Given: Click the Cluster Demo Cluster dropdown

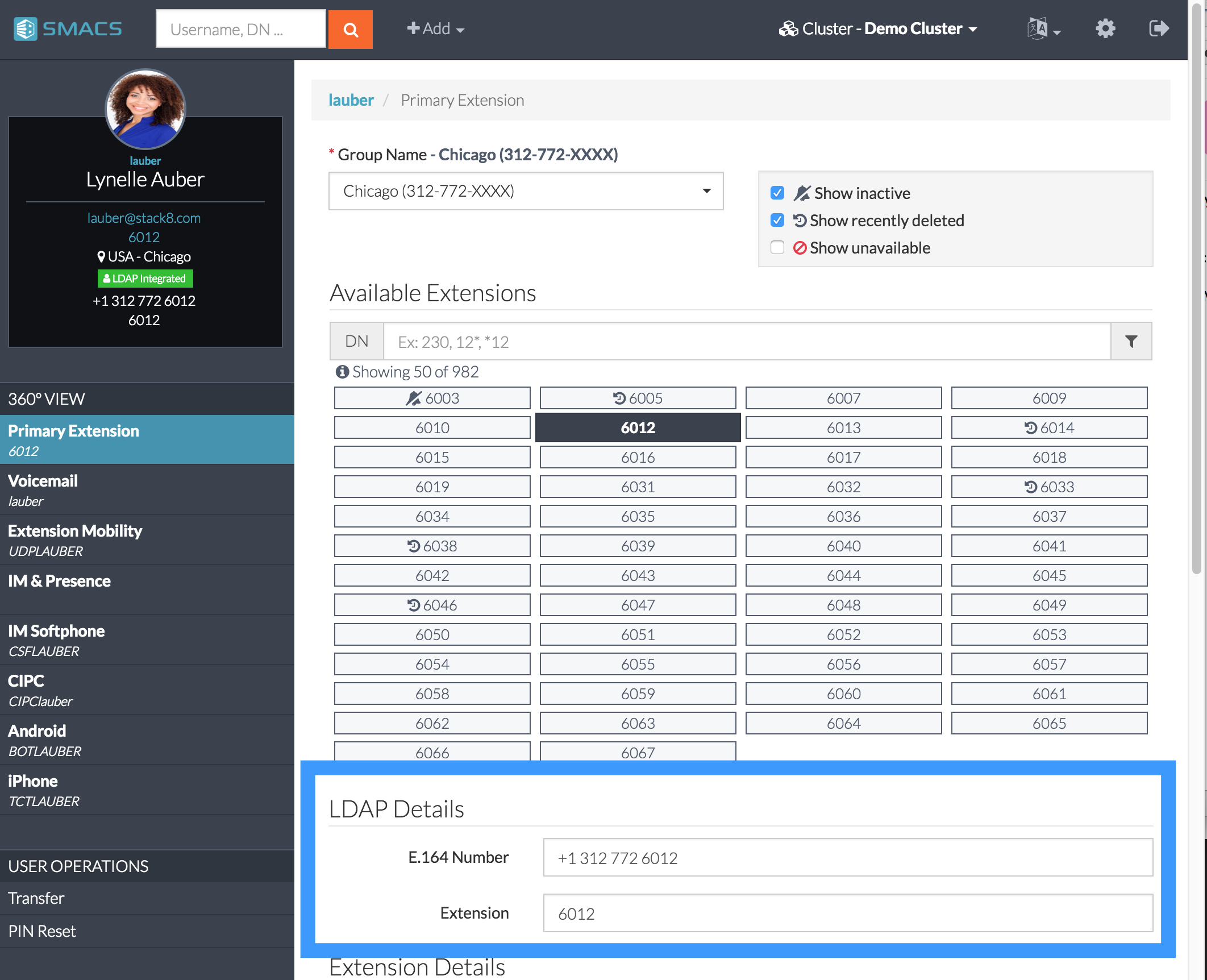Looking at the screenshot, I should click(879, 27).
